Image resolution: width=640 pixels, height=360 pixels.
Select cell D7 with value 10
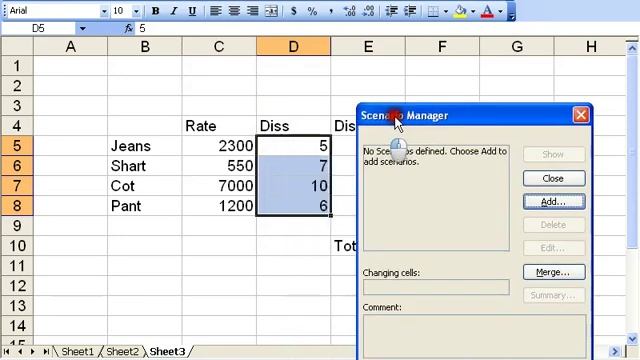coord(293,186)
